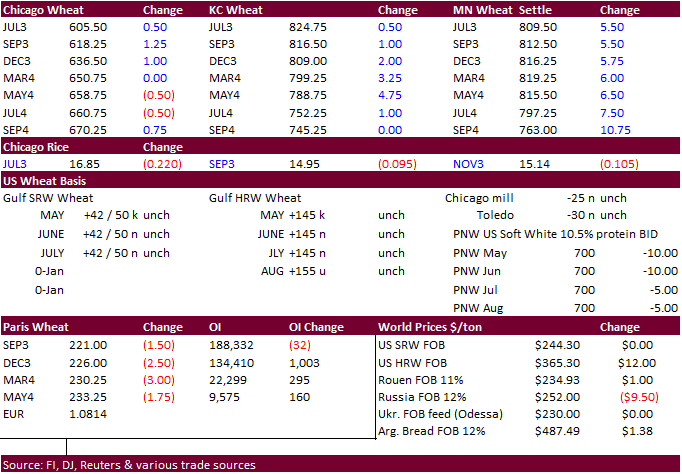This screenshot has width=682, height=474.
Task: Click the US Wheat Basis header
Action: click(x=46, y=181)
